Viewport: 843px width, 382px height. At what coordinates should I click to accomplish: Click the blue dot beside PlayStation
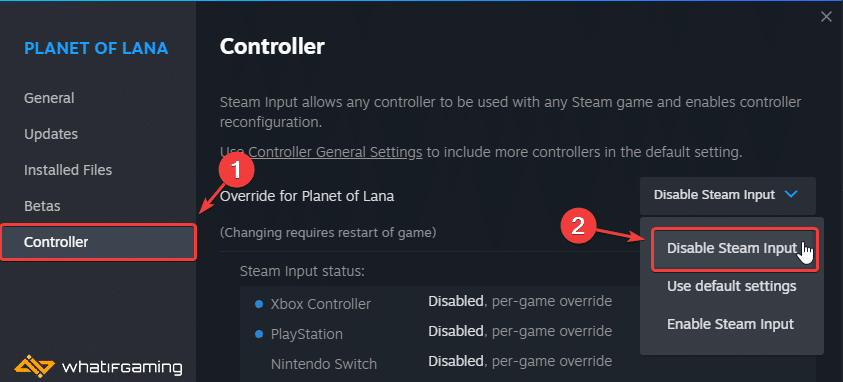[x=259, y=334]
